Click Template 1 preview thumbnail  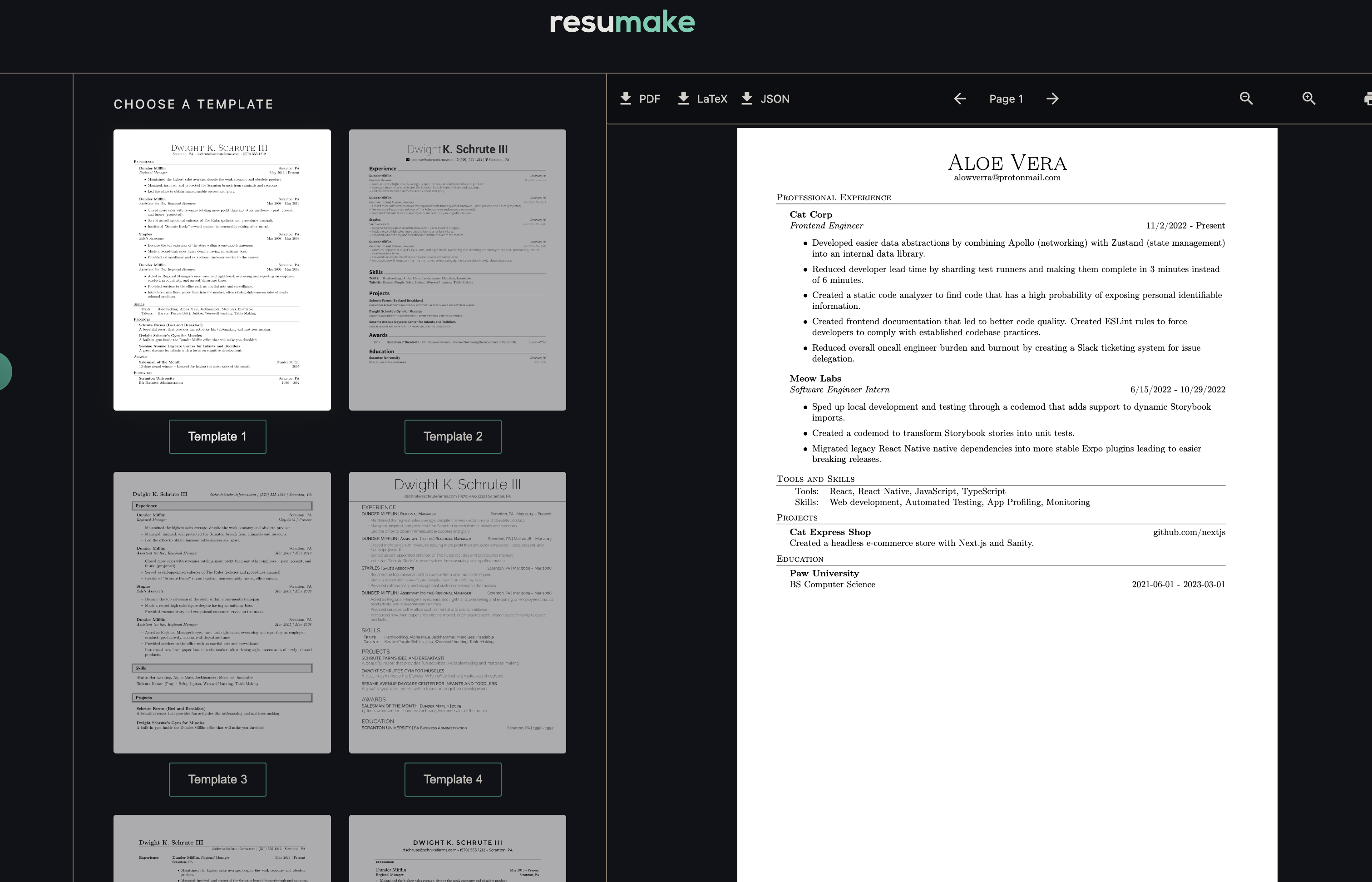pos(222,270)
